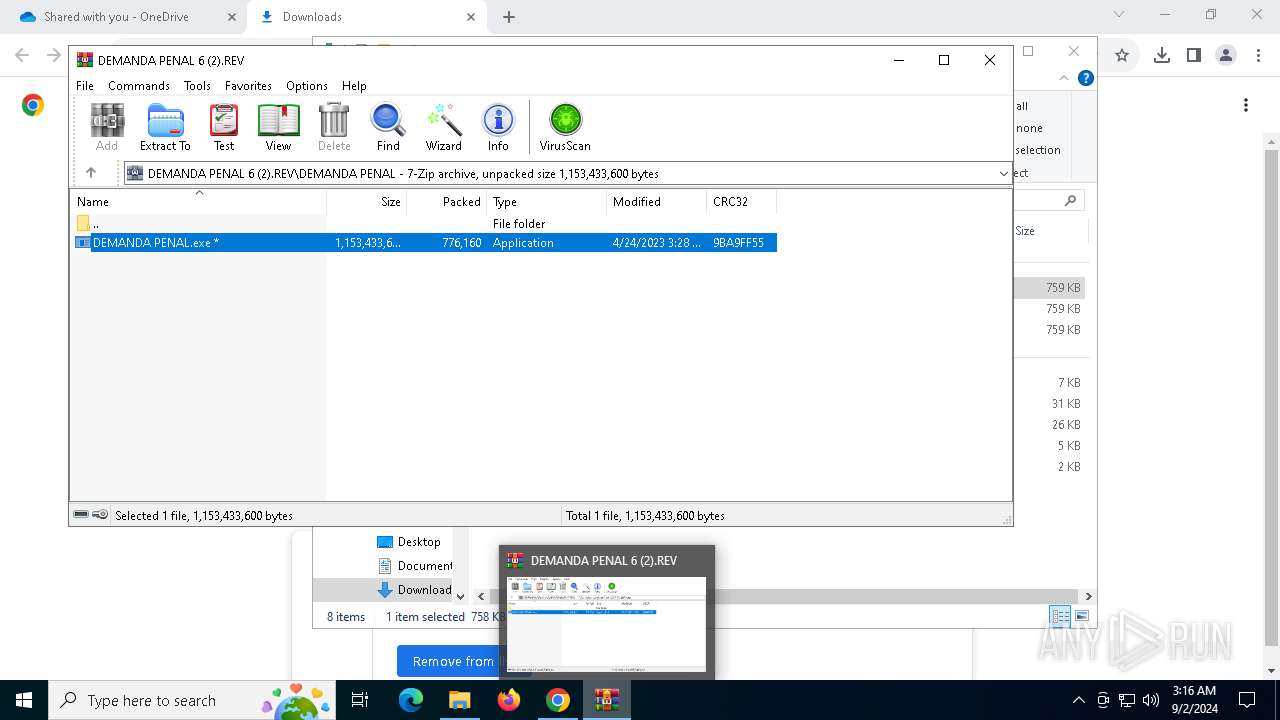Viewport: 1280px width, 720px height.
Task: Show hidden system tray icons
Action: tap(1078, 700)
